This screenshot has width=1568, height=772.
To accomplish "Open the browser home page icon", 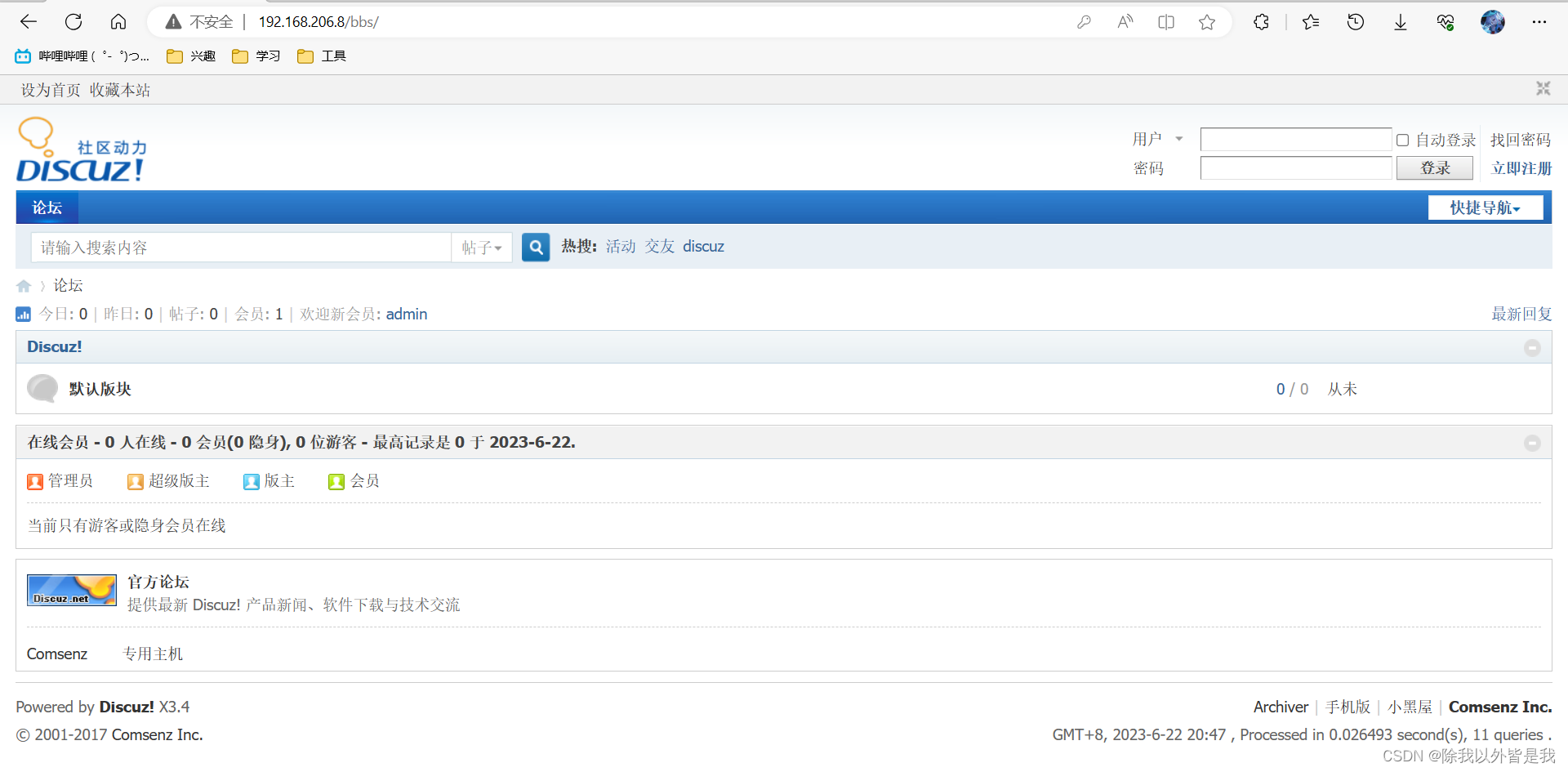I will click(x=118, y=22).
